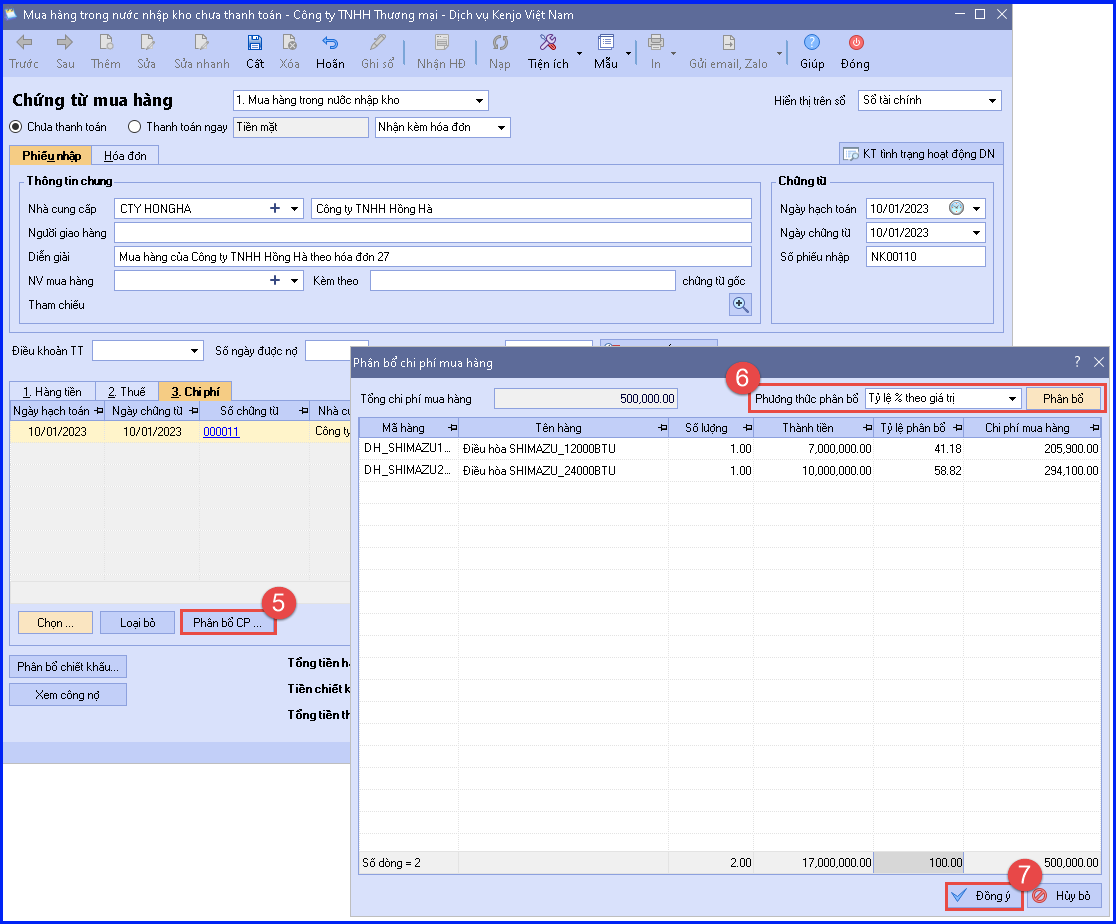1116x924 pixels.
Task: Open the 3. Chi phí tab
Action: tap(196, 392)
